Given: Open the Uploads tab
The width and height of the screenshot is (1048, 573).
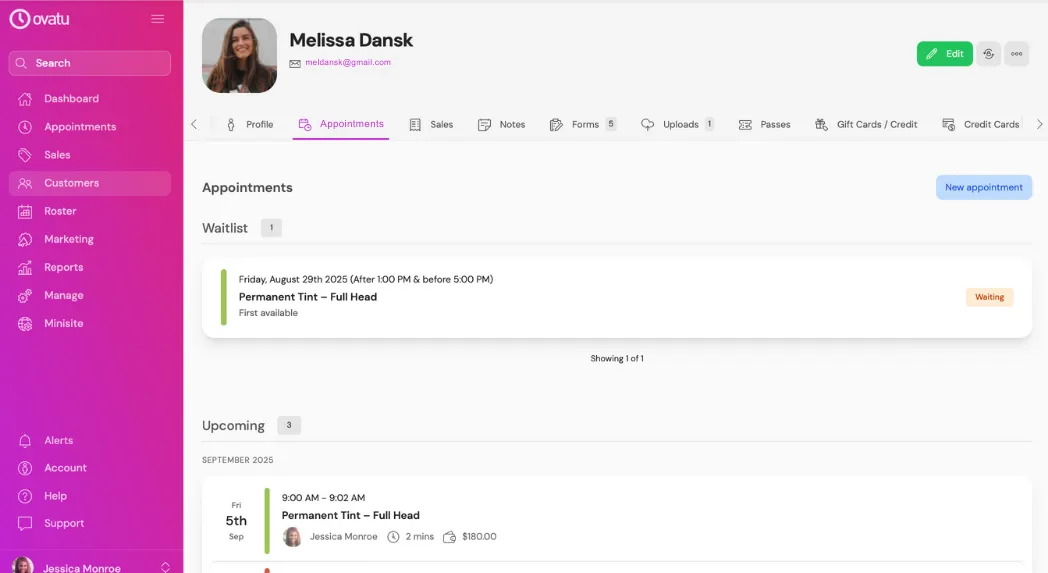Looking at the screenshot, I should click(677, 124).
